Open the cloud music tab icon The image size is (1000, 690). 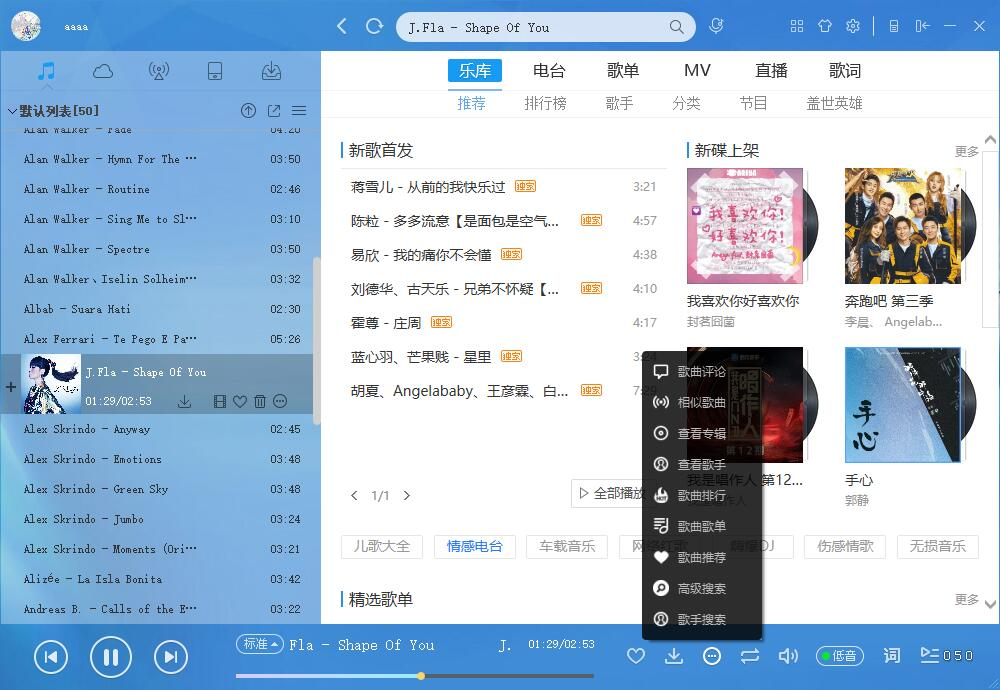[103, 71]
